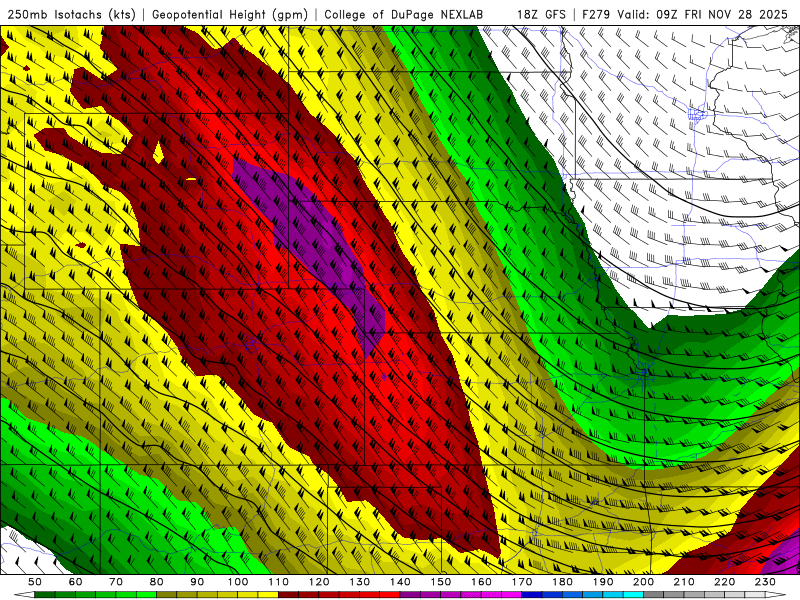Pick the dark blue swatch right of 170
This screenshot has height=600, width=800.
point(532,595)
